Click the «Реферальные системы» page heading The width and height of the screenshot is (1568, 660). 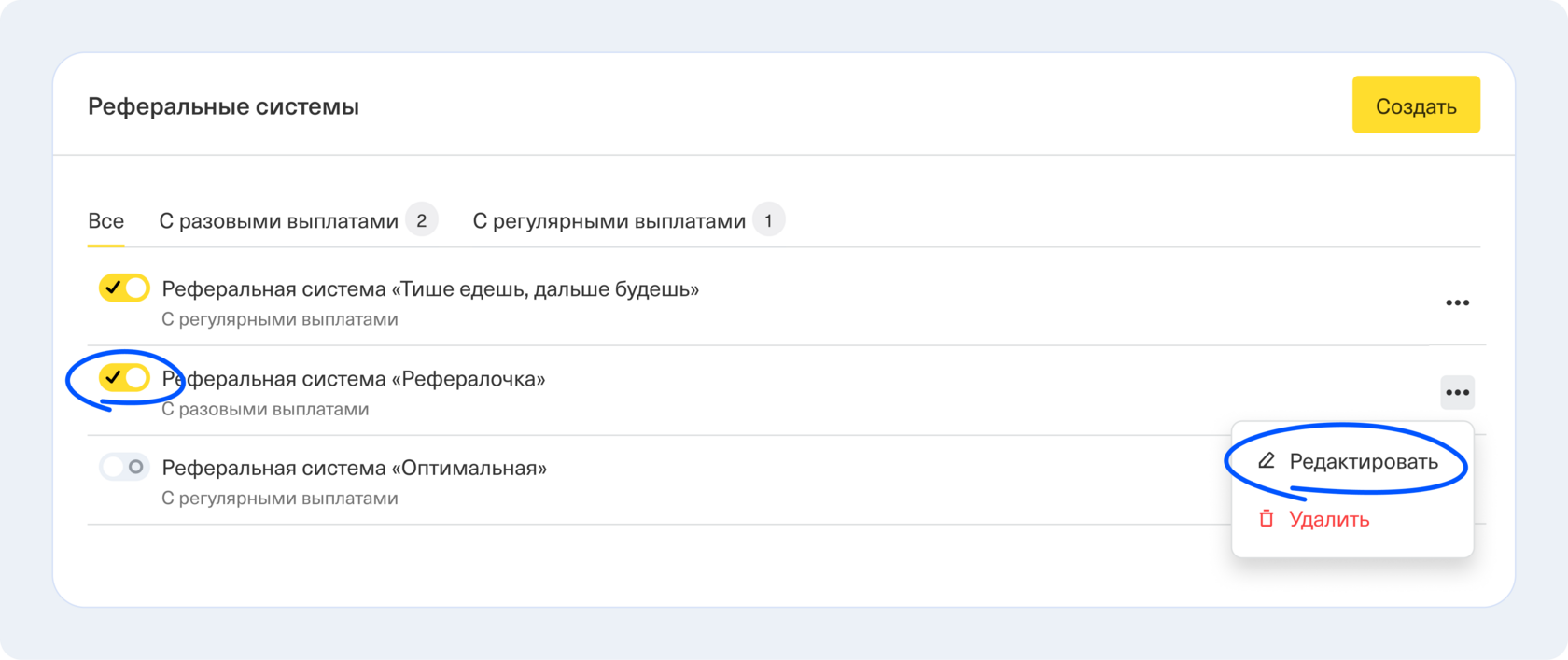223,106
